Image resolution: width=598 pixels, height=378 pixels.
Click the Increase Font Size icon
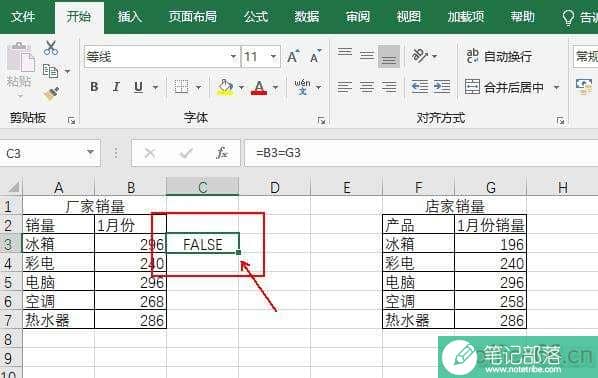pyautogui.click(x=293, y=57)
